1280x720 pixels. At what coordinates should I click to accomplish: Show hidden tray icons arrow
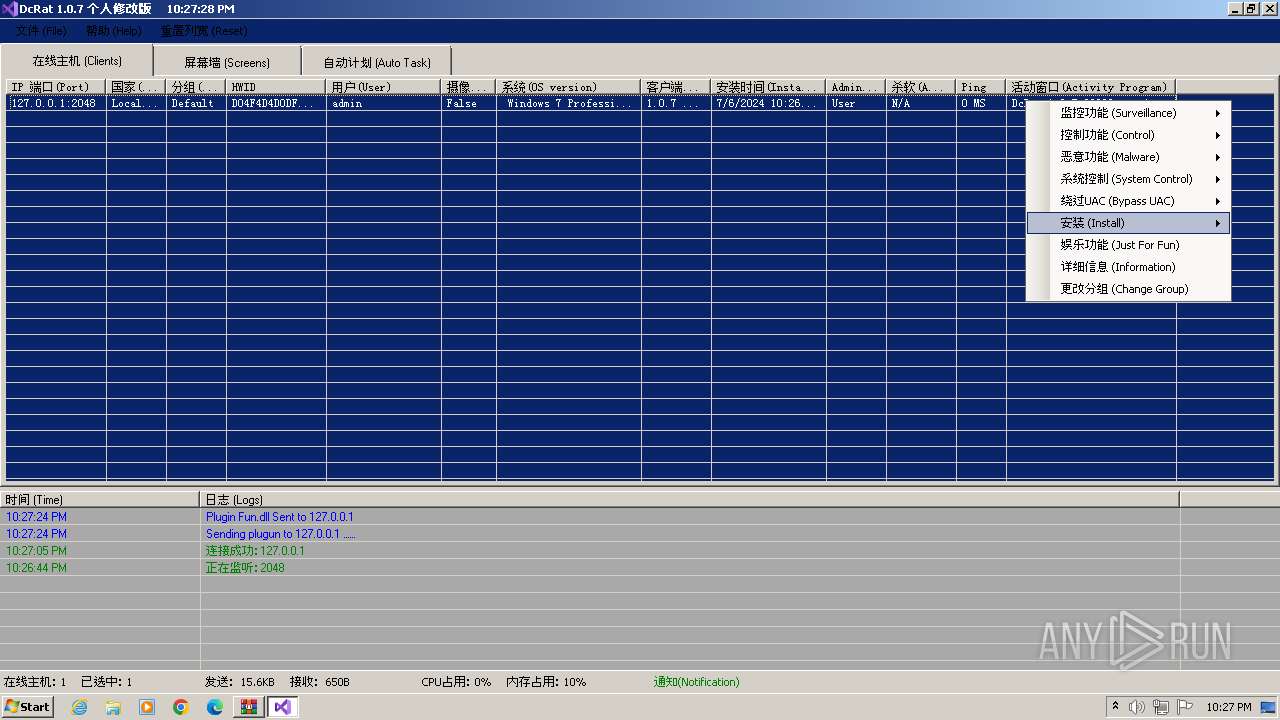click(x=1115, y=707)
